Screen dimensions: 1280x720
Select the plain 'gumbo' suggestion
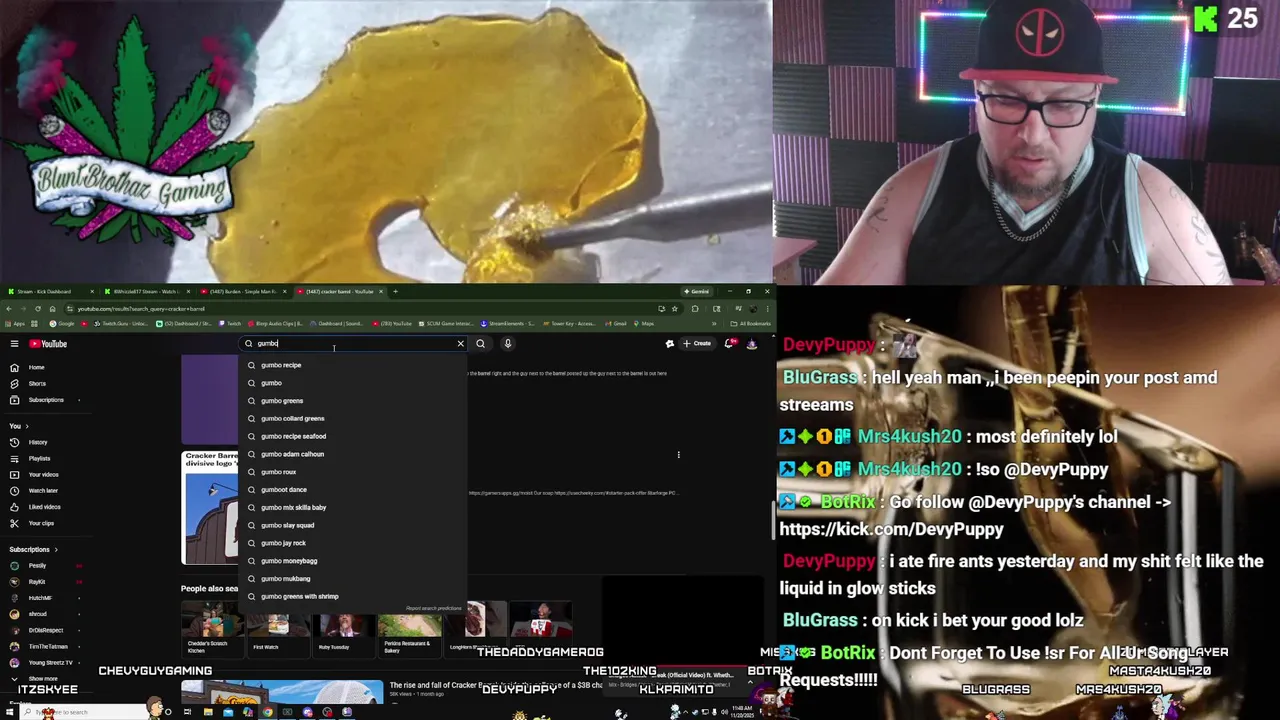click(352, 383)
